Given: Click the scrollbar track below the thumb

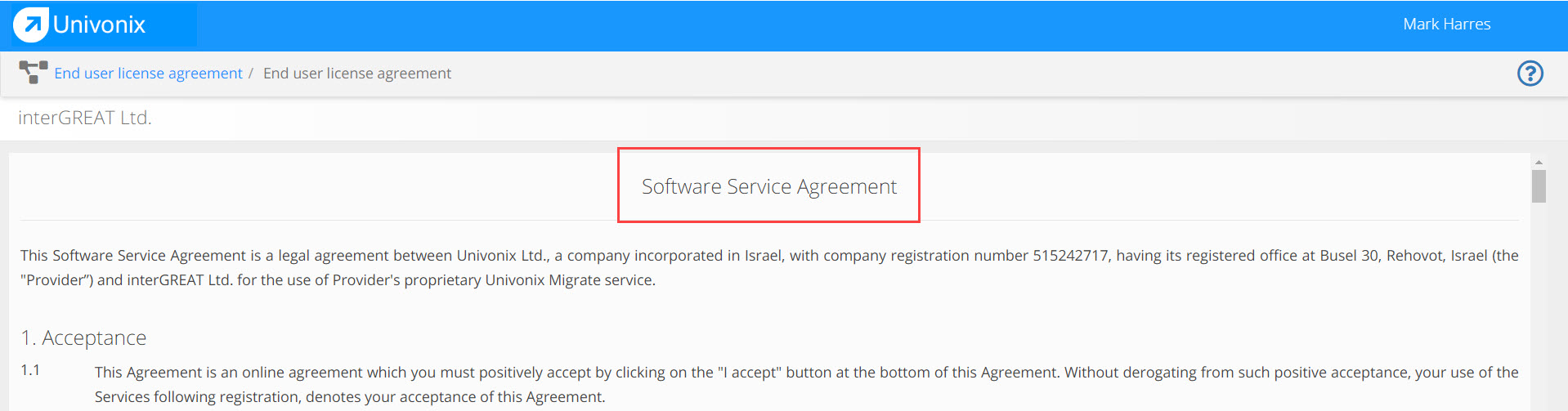Looking at the screenshot, I should [x=1539, y=306].
